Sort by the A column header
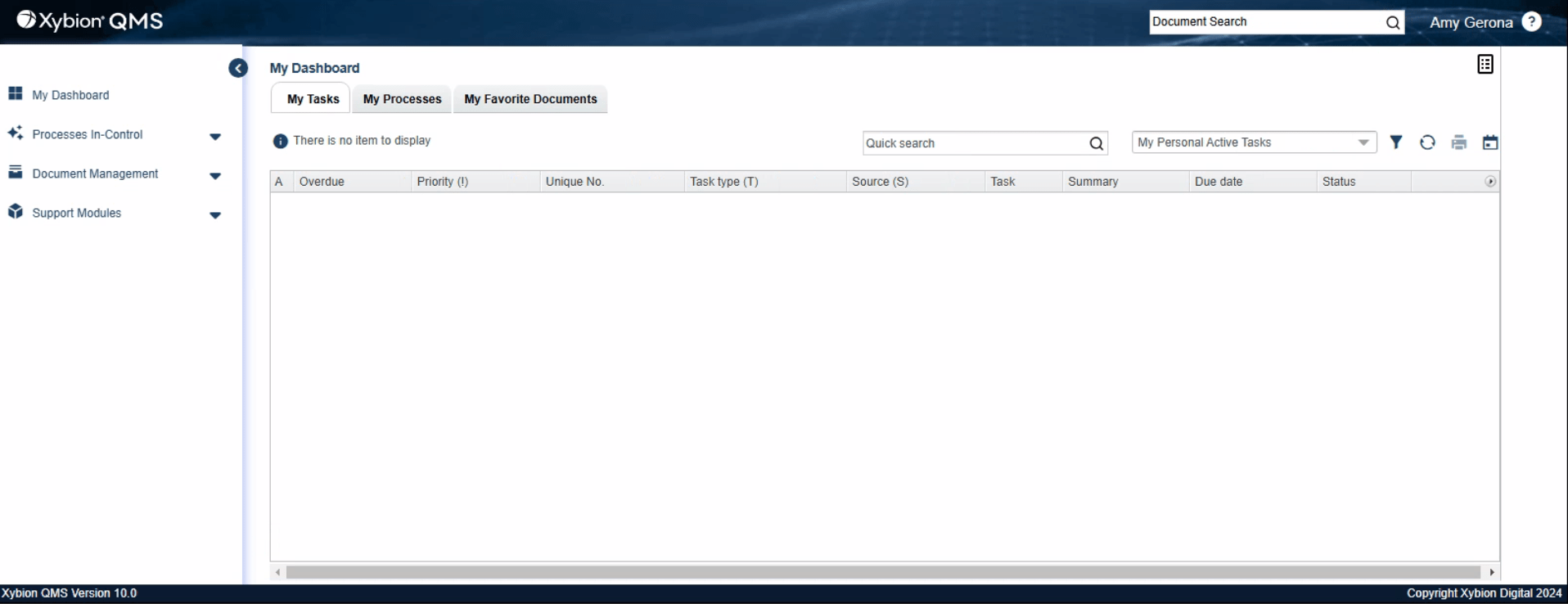Viewport: 1568px width, 604px height. coord(282,182)
